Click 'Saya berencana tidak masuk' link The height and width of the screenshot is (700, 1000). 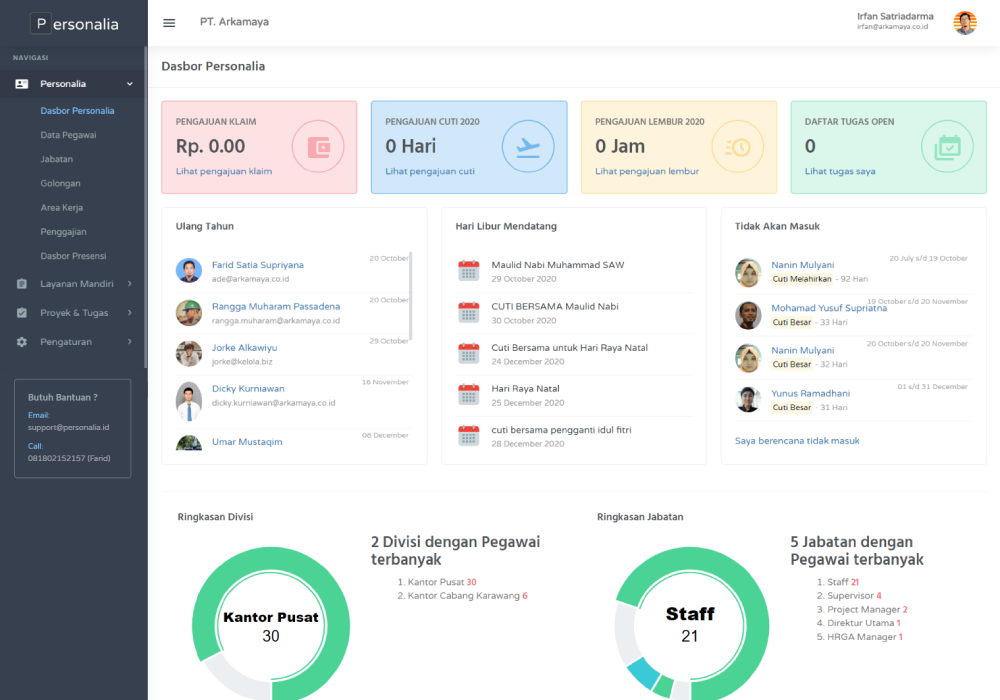(x=797, y=441)
